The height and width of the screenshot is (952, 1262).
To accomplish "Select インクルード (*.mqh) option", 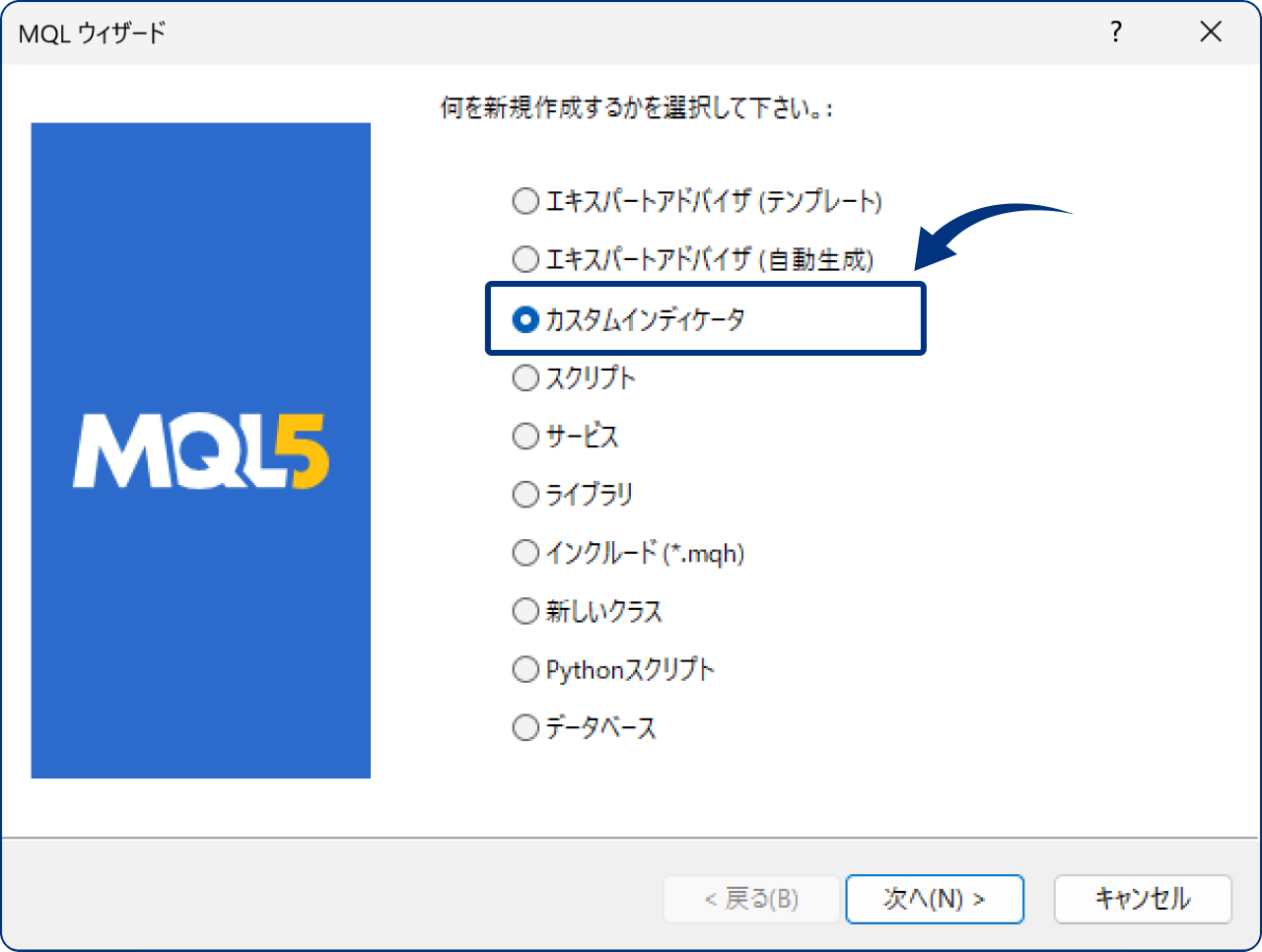I will tap(526, 552).
